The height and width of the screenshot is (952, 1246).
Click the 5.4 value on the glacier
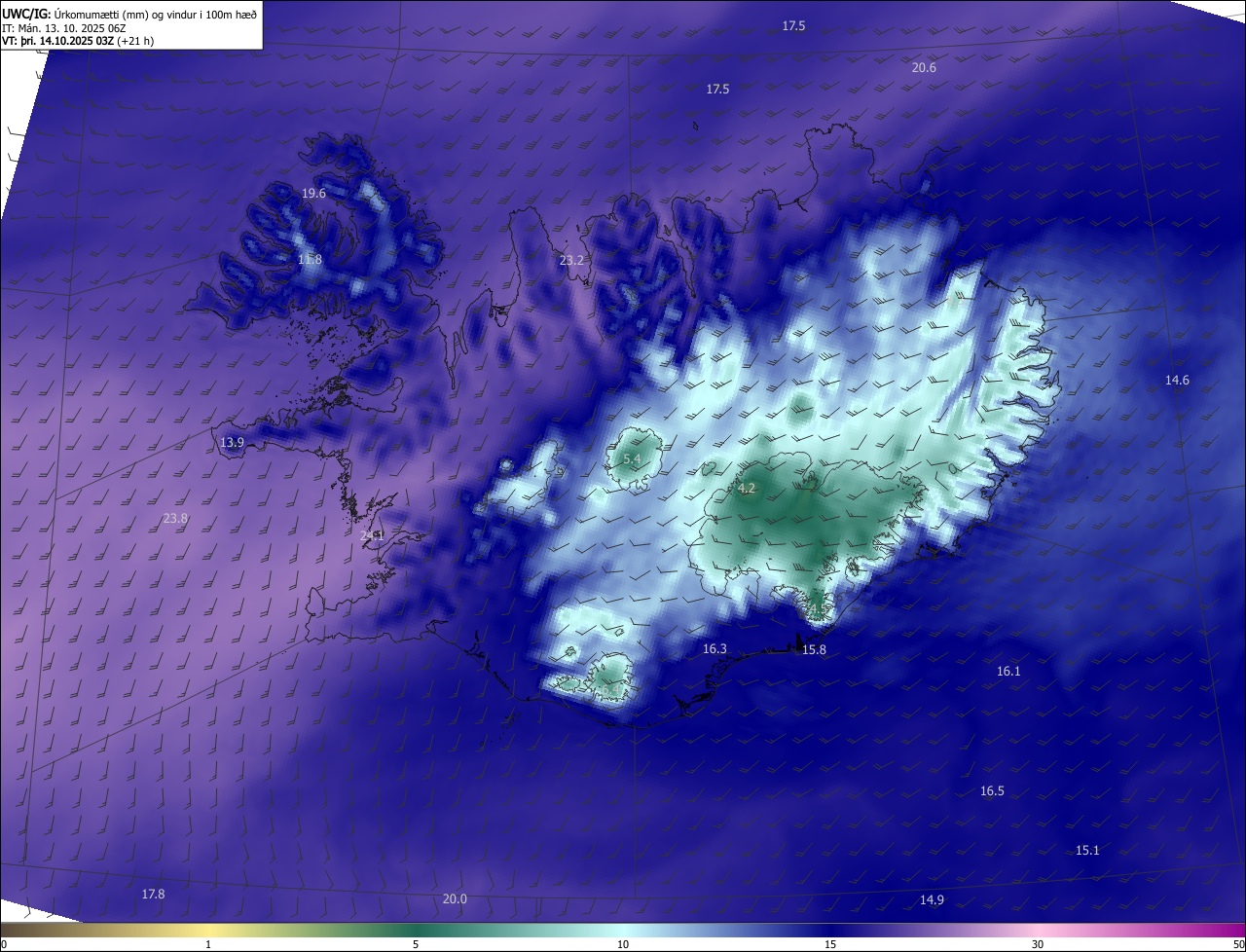coord(632,459)
